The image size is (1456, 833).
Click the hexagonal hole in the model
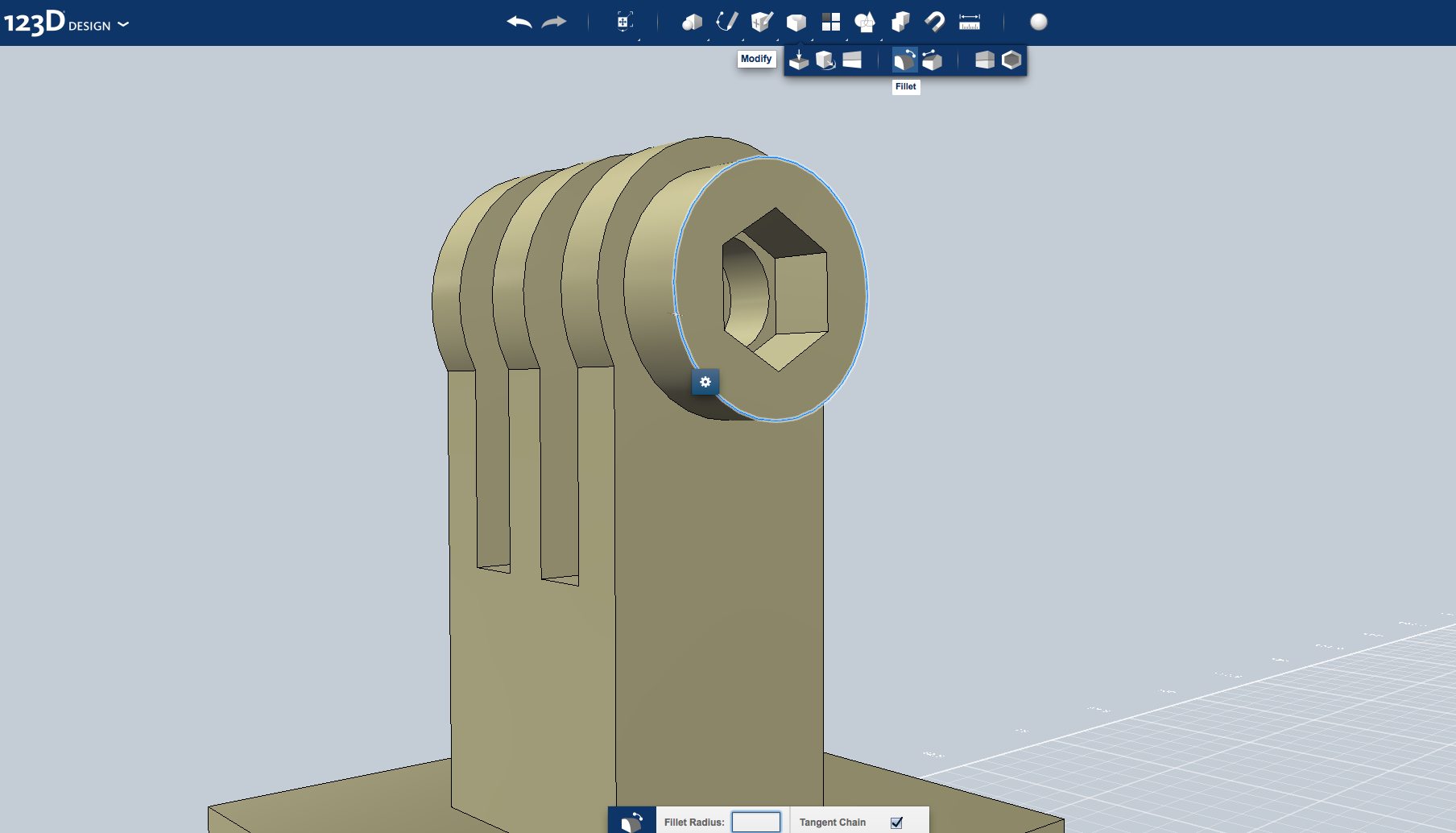pos(775,290)
